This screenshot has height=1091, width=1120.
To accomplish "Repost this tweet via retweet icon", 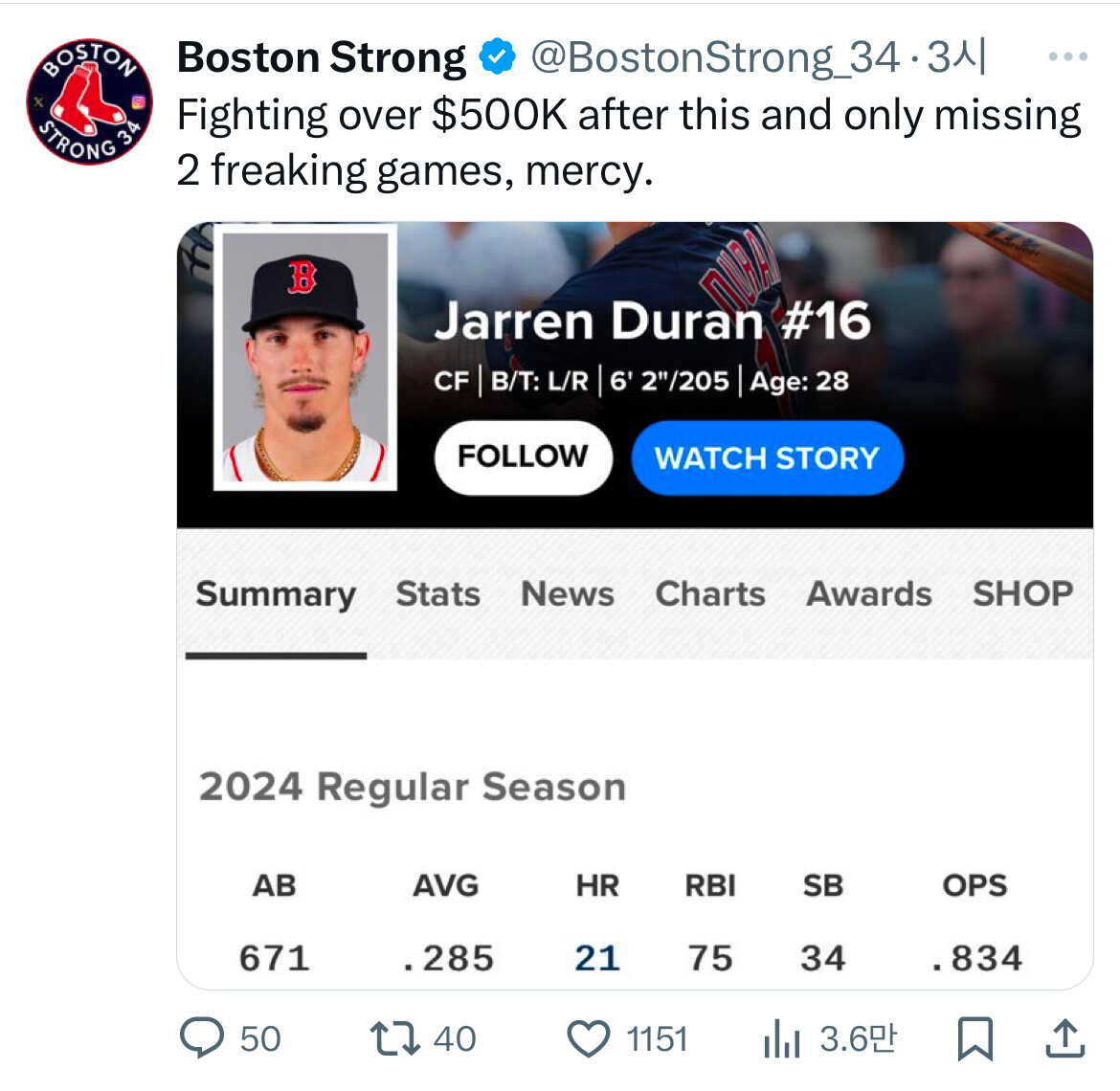I will click(x=395, y=1038).
